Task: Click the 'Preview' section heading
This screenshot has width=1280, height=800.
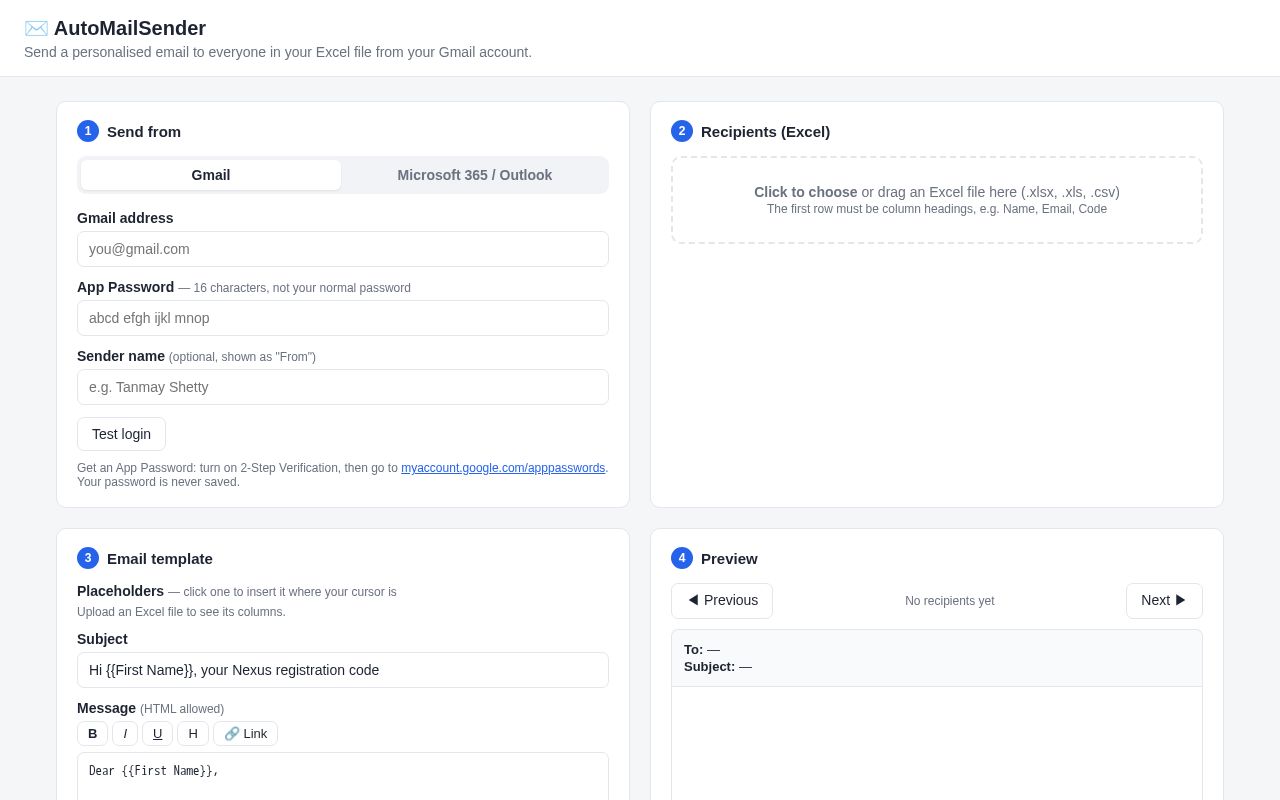Action: coord(729,558)
